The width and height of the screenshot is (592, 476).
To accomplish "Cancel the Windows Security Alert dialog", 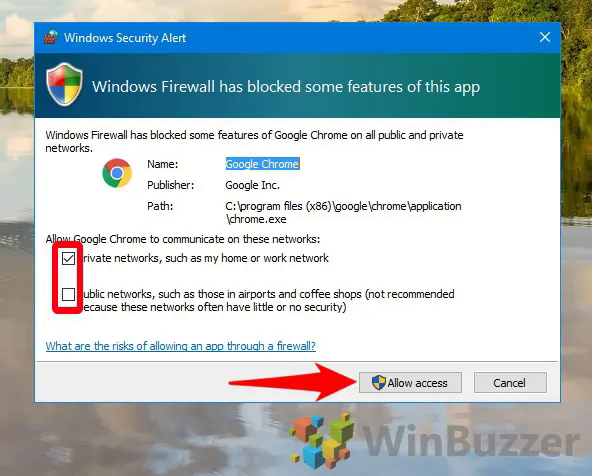I will pyautogui.click(x=510, y=383).
